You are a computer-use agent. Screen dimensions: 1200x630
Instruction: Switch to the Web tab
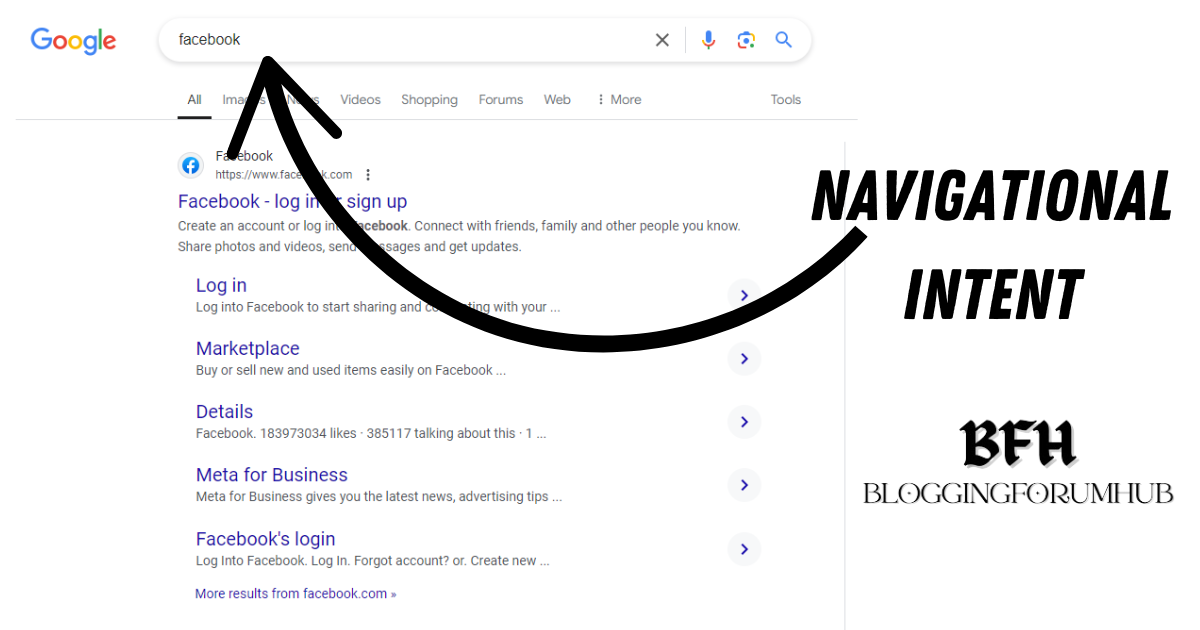(557, 100)
